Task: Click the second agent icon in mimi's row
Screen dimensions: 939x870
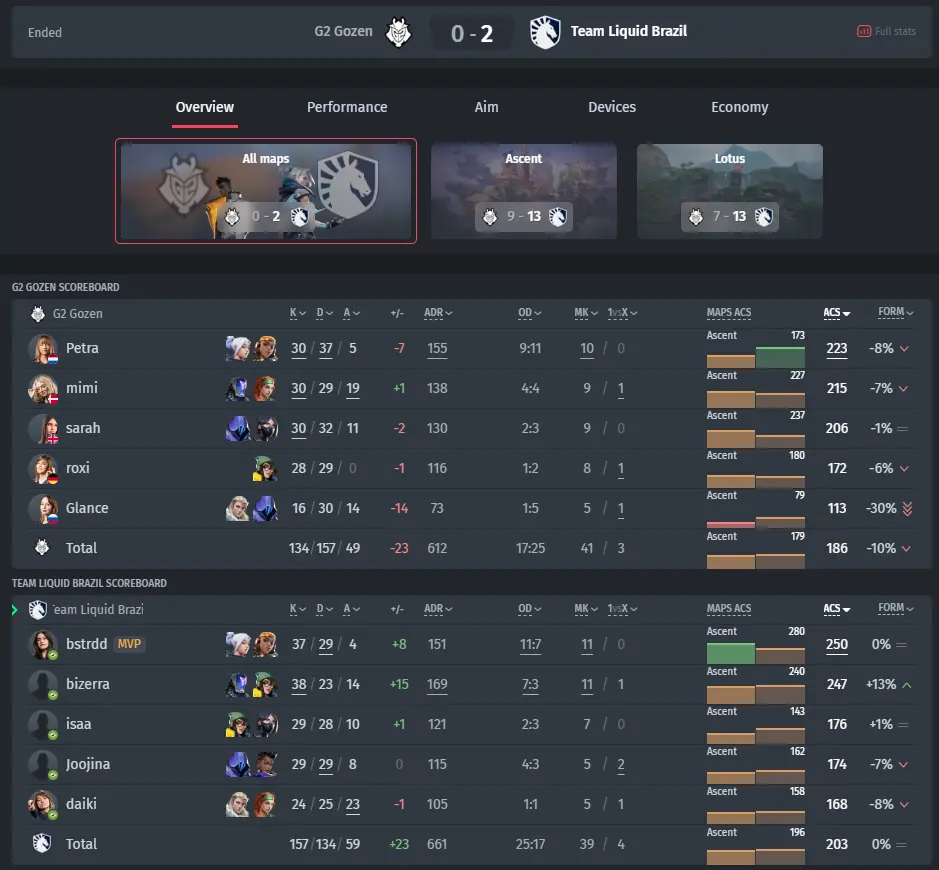Action: [x=265, y=389]
